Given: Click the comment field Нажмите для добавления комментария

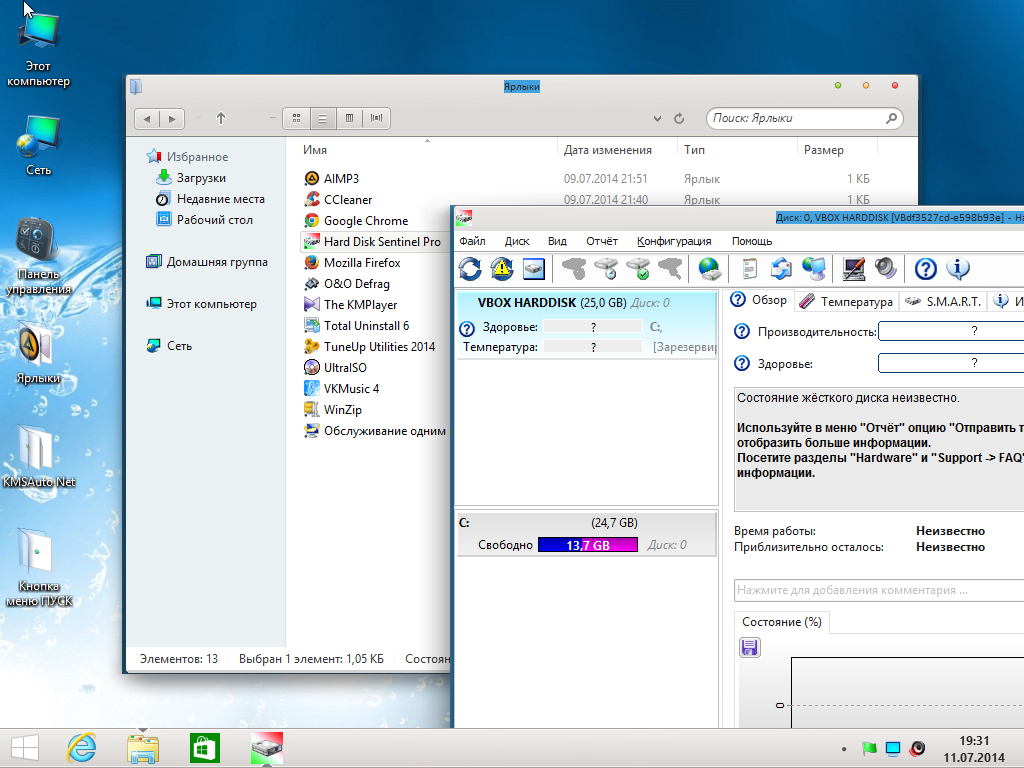Looking at the screenshot, I should (879, 590).
